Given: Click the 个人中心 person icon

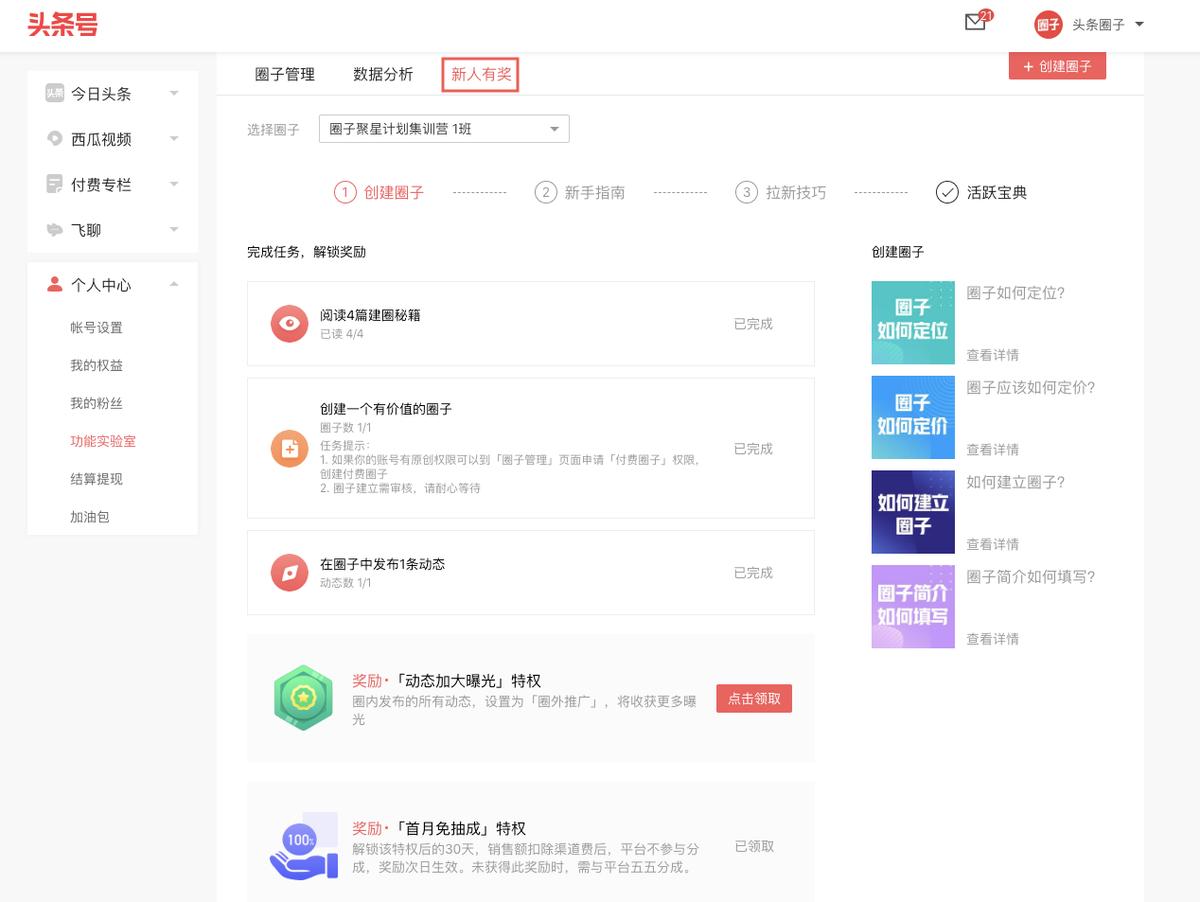Looking at the screenshot, I should pyautogui.click(x=55, y=284).
